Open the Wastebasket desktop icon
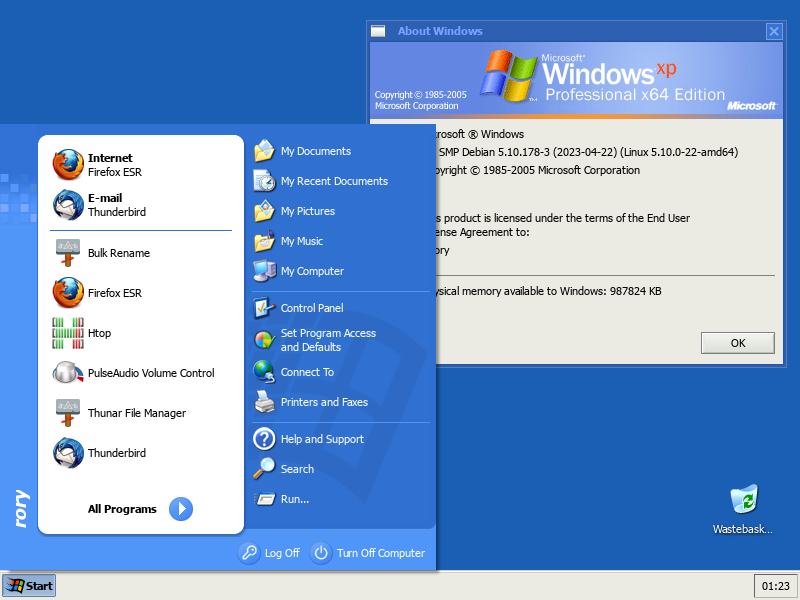 pos(743,499)
